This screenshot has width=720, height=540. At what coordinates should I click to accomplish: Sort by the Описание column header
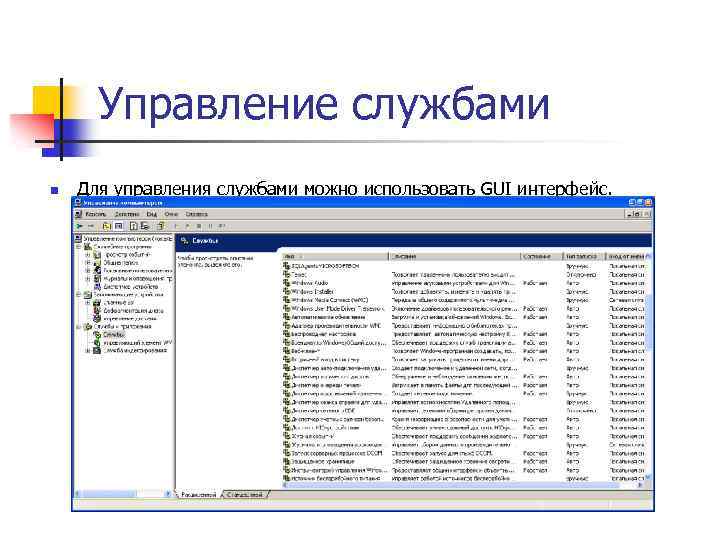pyautogui.click(x=455, y=256)
